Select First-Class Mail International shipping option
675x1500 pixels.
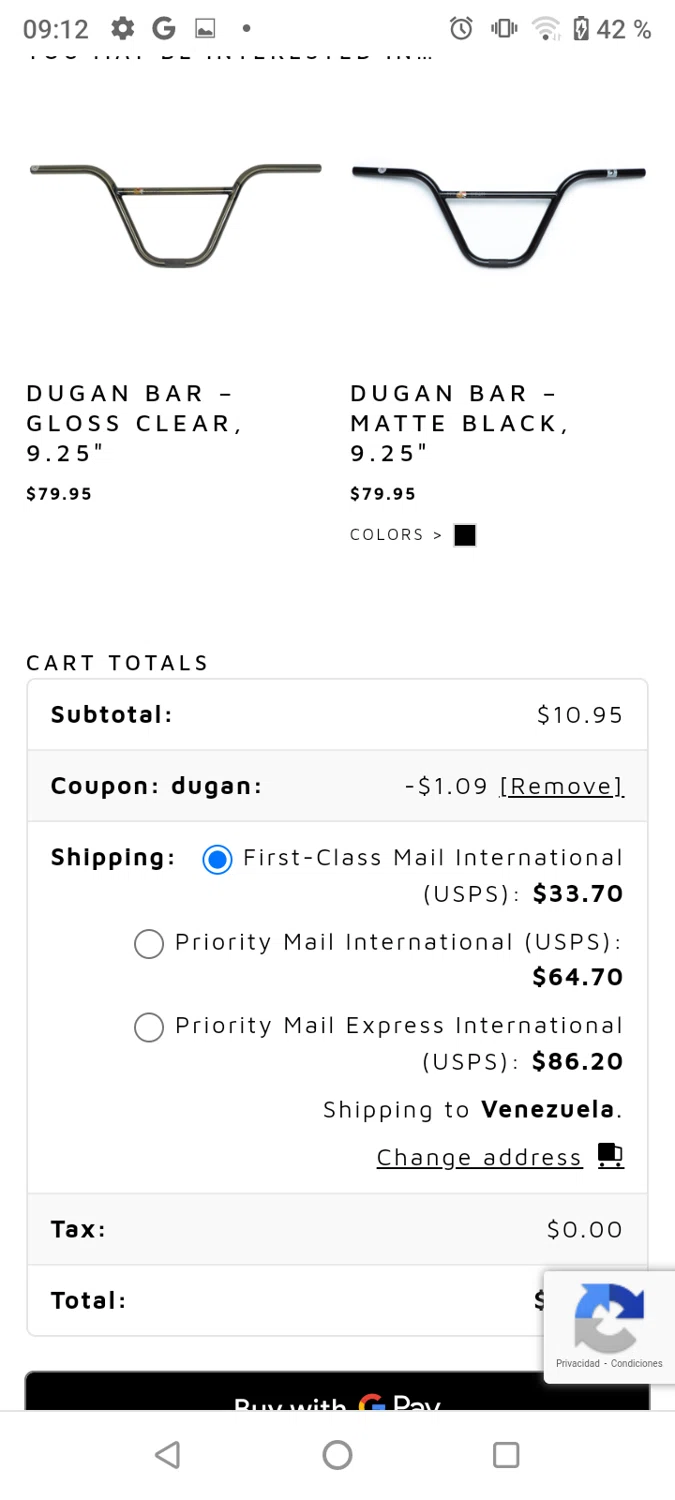click(x=217, y=859)
